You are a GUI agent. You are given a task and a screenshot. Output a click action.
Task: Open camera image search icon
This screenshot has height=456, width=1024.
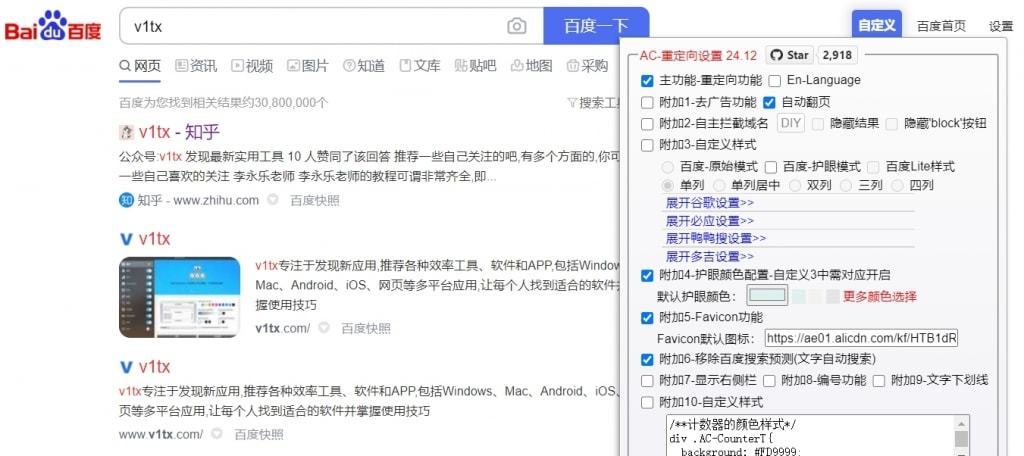coord(516,26)
